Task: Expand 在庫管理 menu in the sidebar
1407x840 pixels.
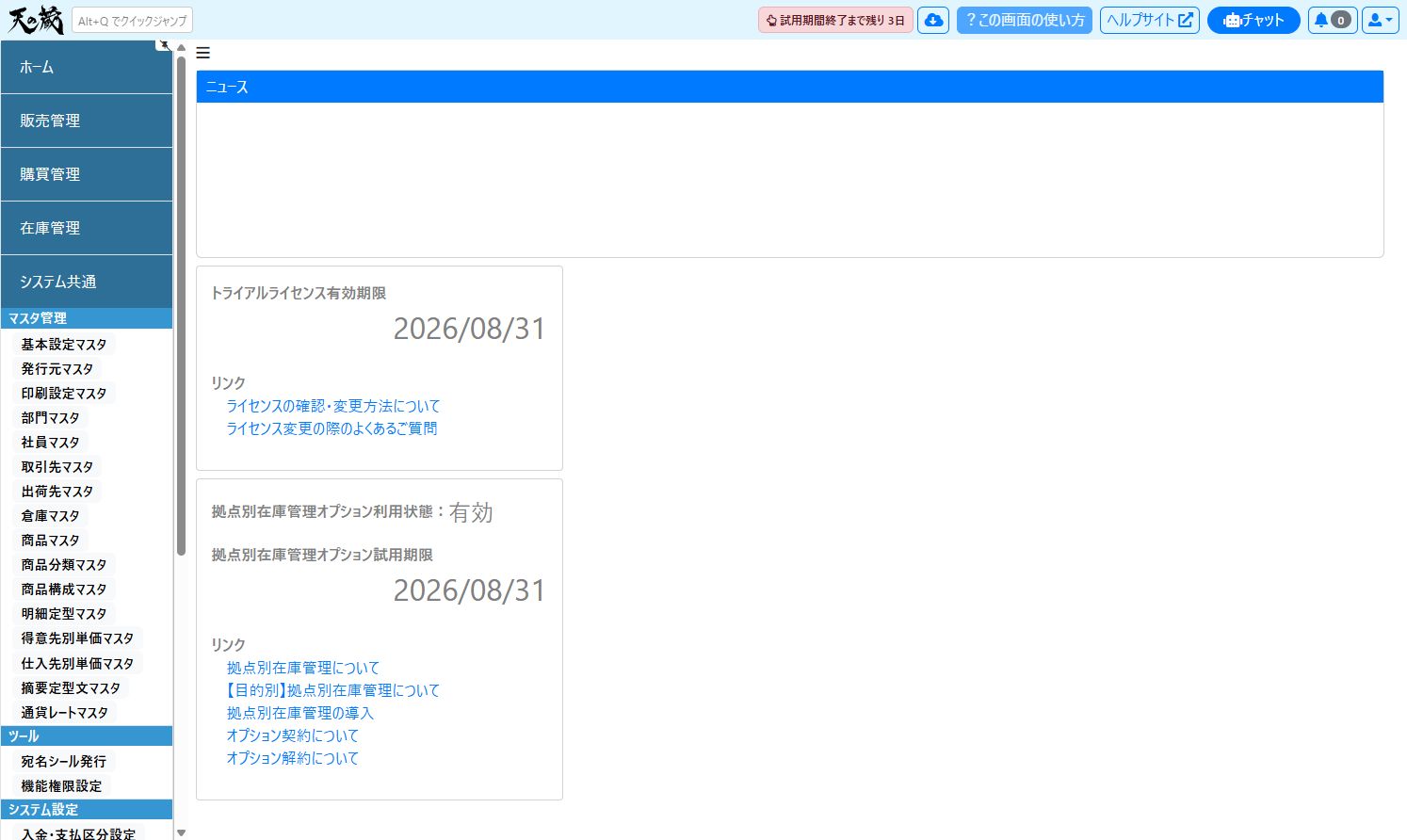Action: (x=87, y=228)
